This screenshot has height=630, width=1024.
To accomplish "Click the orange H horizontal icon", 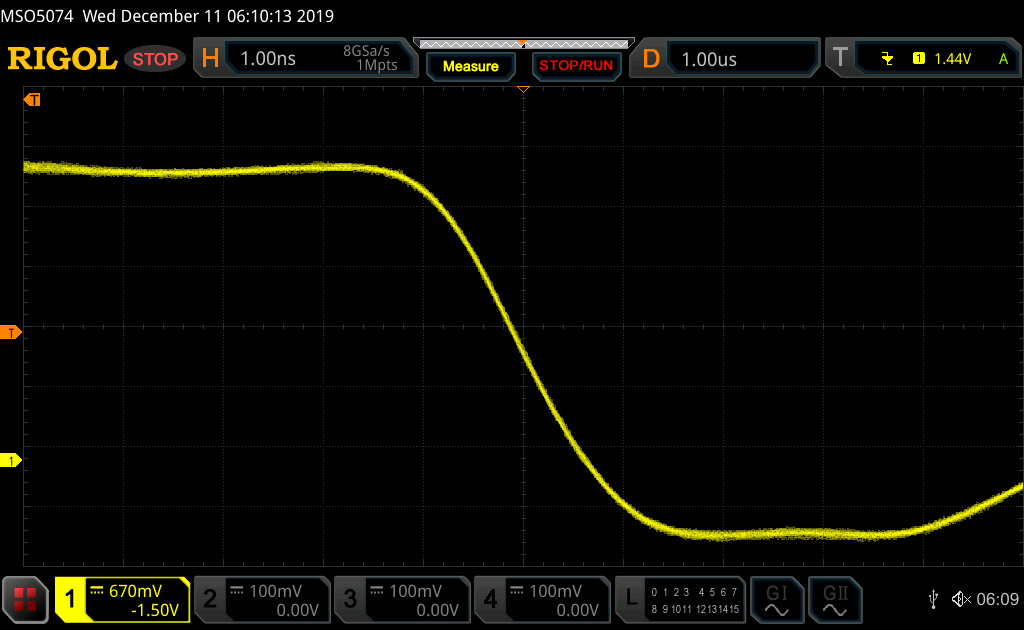I will (210, 59).
